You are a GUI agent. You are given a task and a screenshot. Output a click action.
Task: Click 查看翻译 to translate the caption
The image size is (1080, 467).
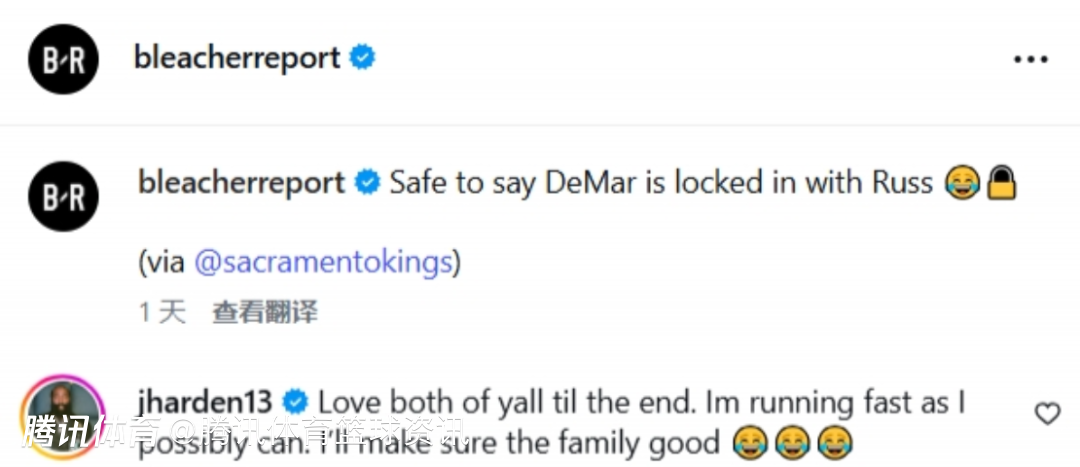tap(264, 312)
